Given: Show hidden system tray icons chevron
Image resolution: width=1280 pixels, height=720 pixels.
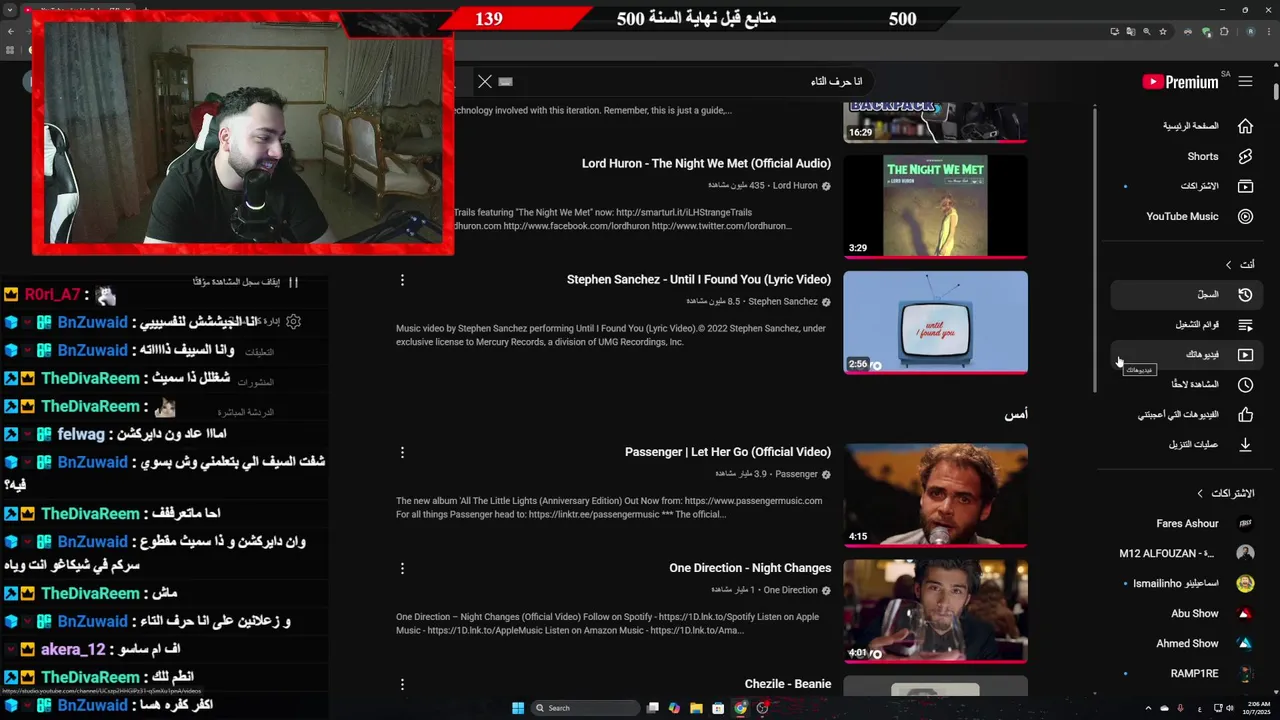Looking at the screenshot, I should pos(1148,708).
